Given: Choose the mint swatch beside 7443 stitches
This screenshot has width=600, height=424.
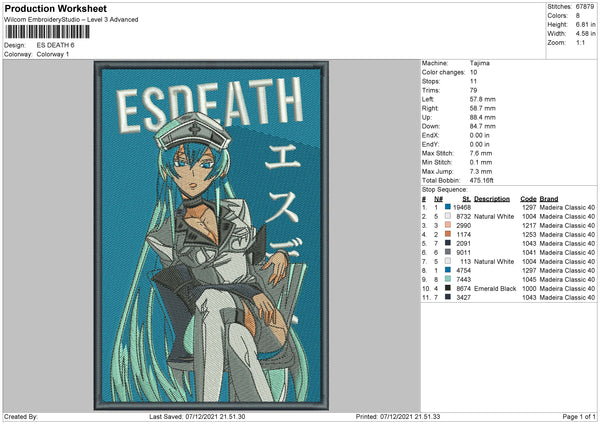Looking at the screenshot, I should (x=448, y=279).
